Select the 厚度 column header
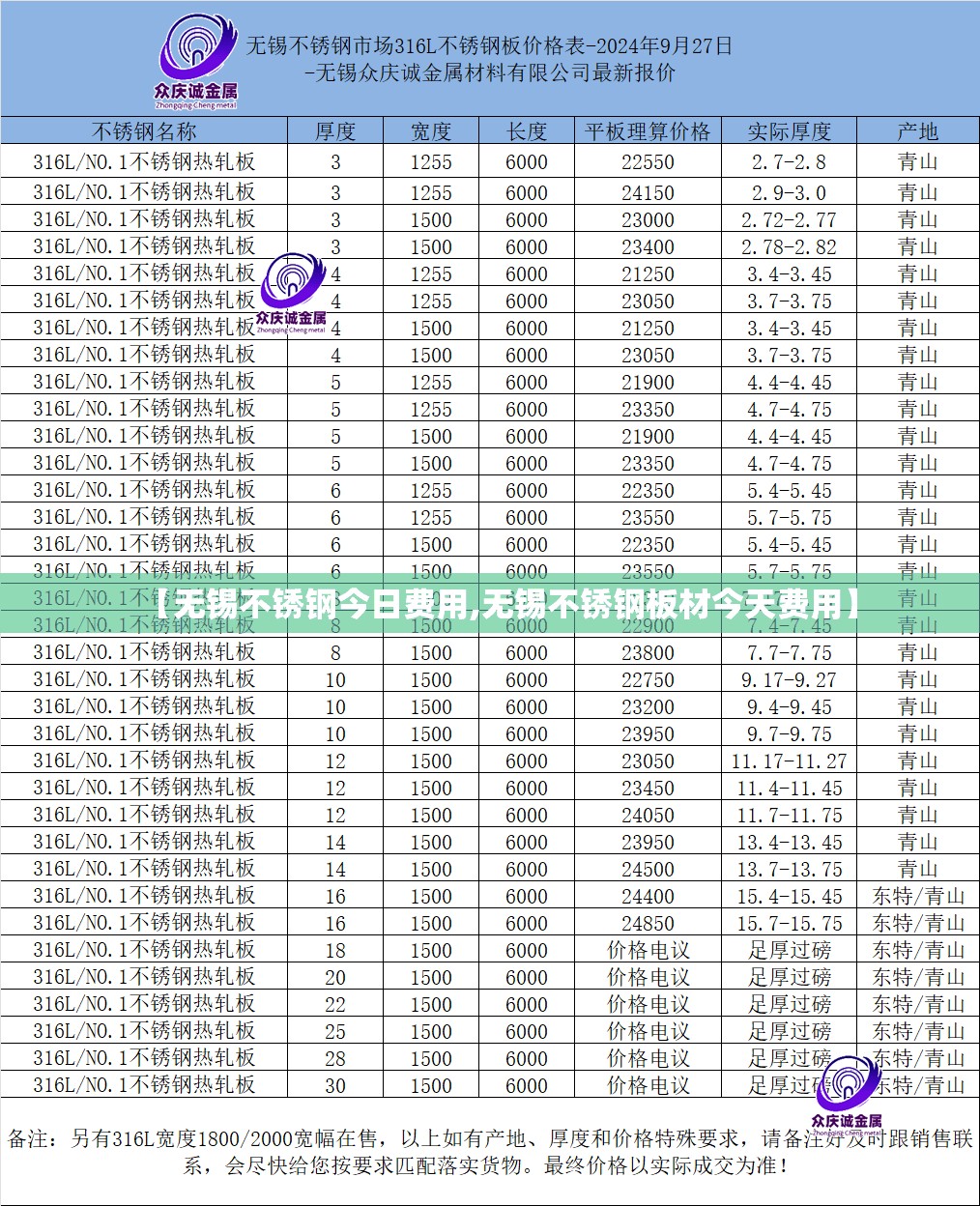Viewport: 980px width, 1206px height. click(335, 131)
